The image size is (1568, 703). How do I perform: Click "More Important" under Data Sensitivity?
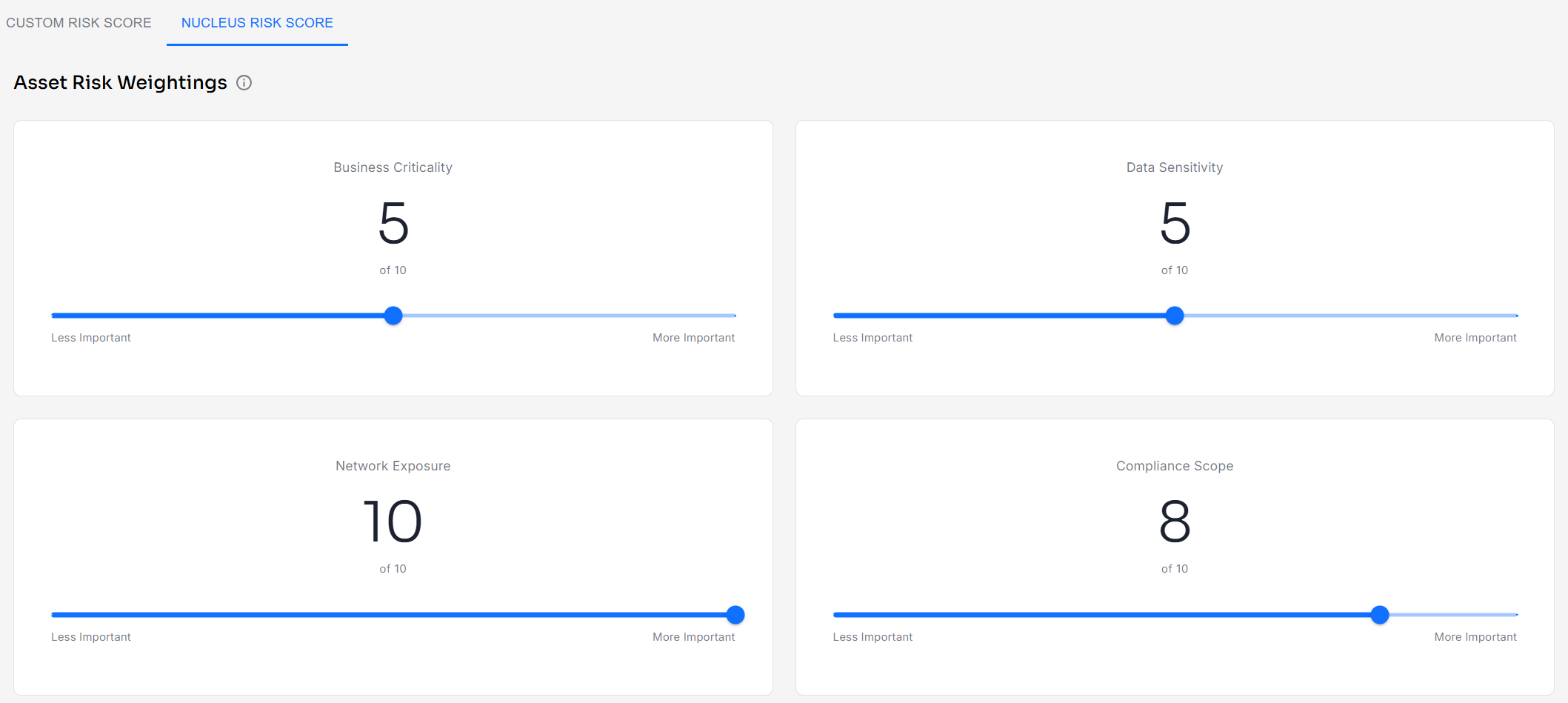tap(1475, 338)
